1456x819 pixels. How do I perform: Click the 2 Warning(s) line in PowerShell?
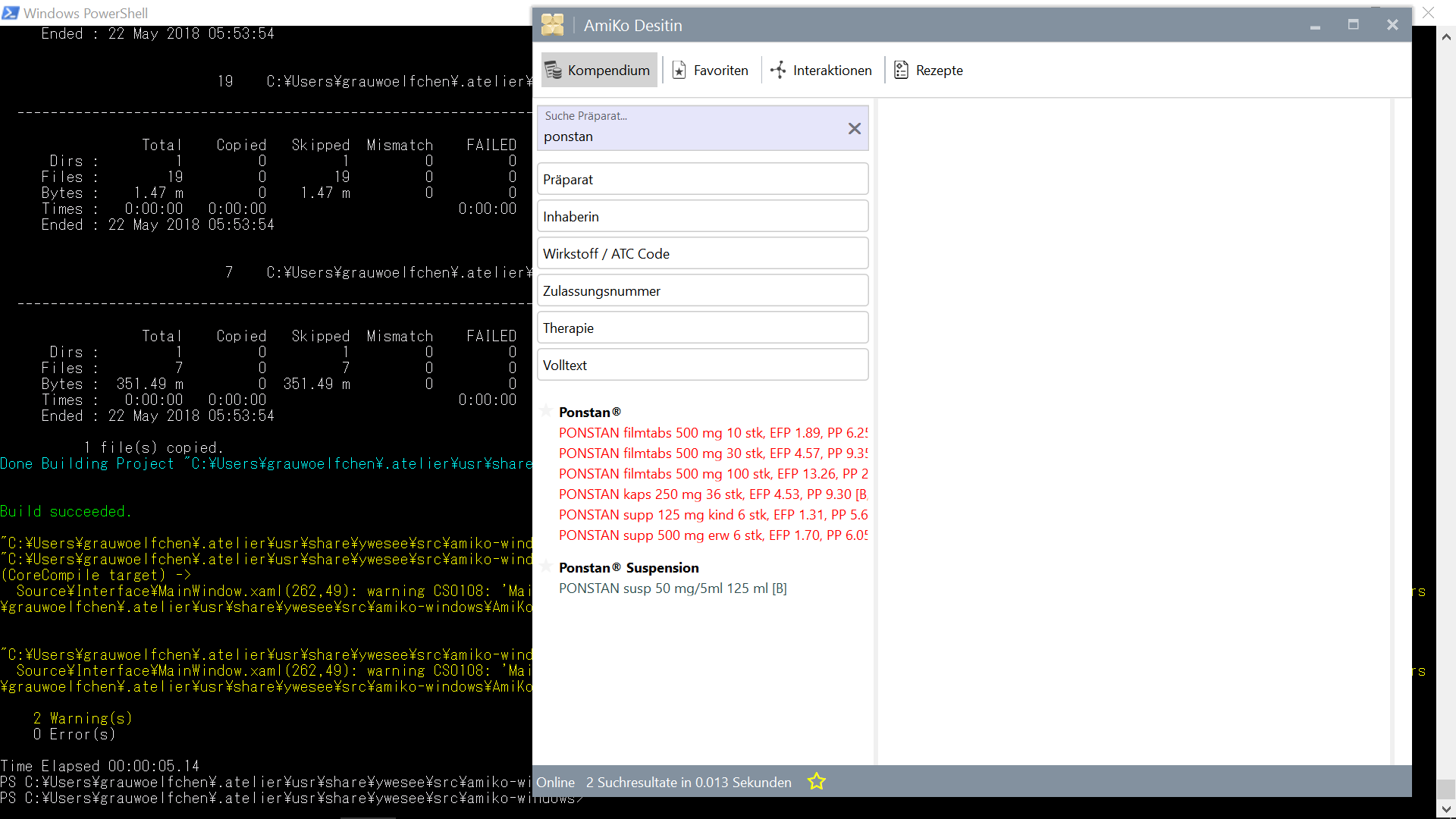point(83,718)
